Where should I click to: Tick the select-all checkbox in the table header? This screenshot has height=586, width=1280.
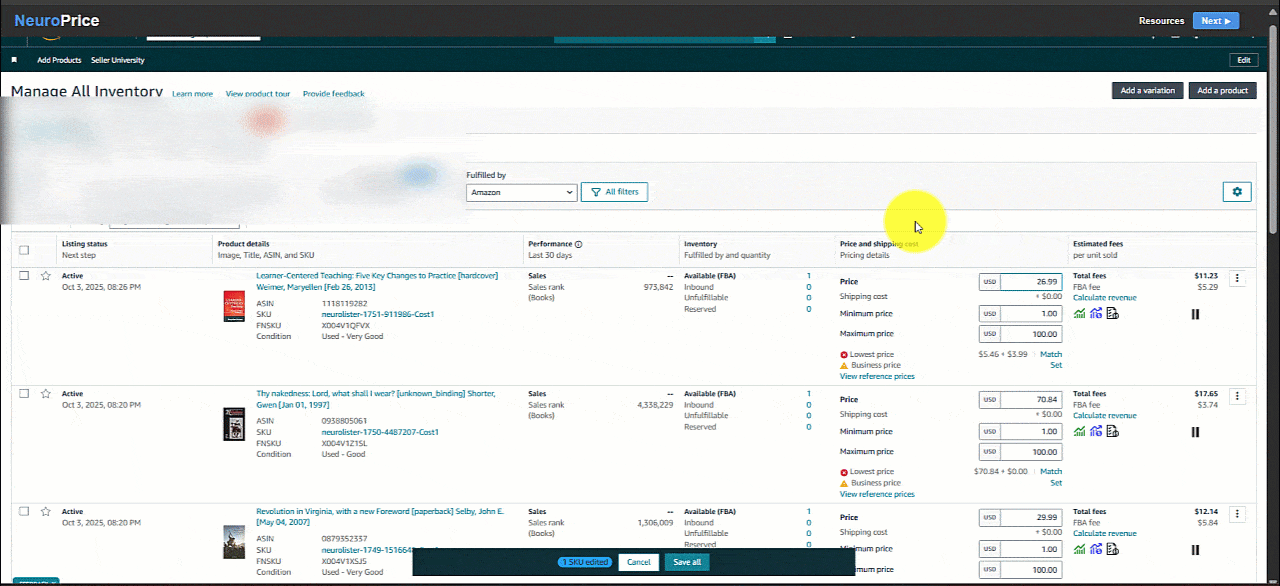click(x=24, y=250)
